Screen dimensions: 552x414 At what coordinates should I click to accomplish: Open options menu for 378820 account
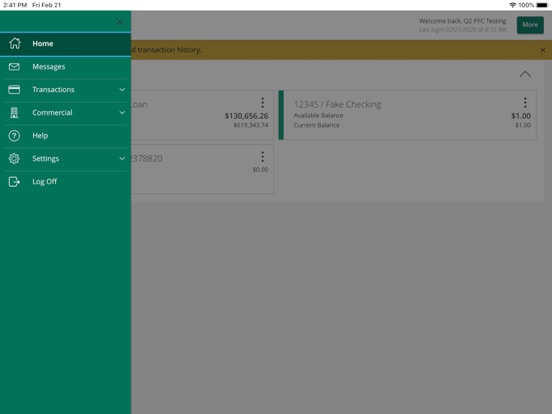coord(263,157)
